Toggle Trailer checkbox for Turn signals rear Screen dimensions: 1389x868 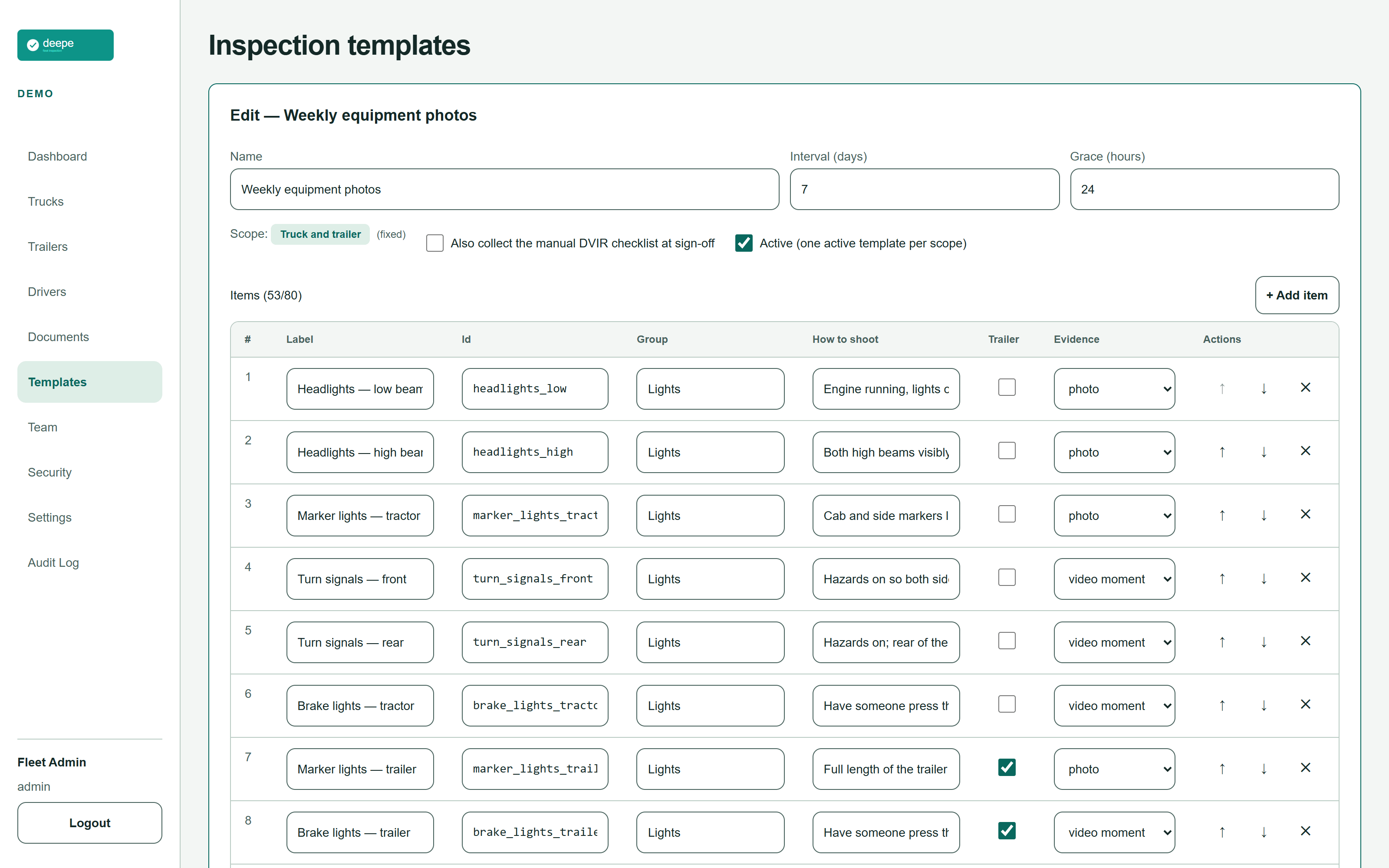[1007, 641]
